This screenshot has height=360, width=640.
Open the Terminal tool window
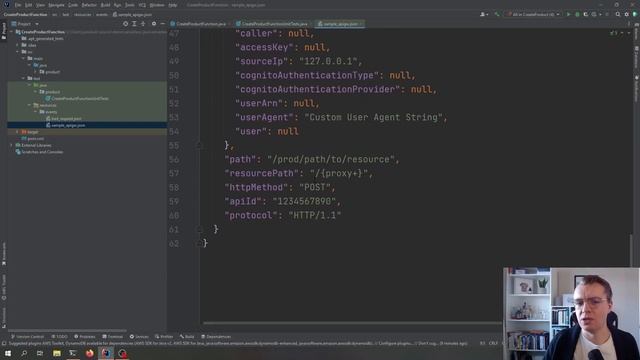pyautogui.click(x=113, y=337)
